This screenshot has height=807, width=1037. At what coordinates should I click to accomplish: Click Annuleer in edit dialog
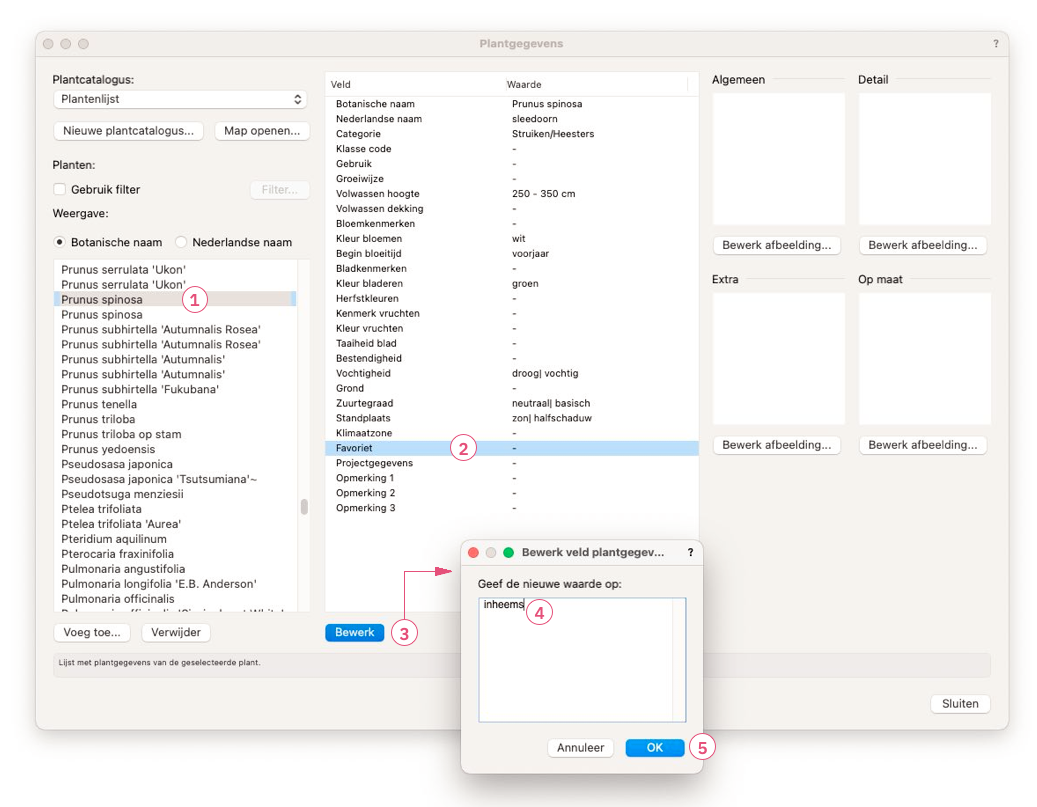581,747
